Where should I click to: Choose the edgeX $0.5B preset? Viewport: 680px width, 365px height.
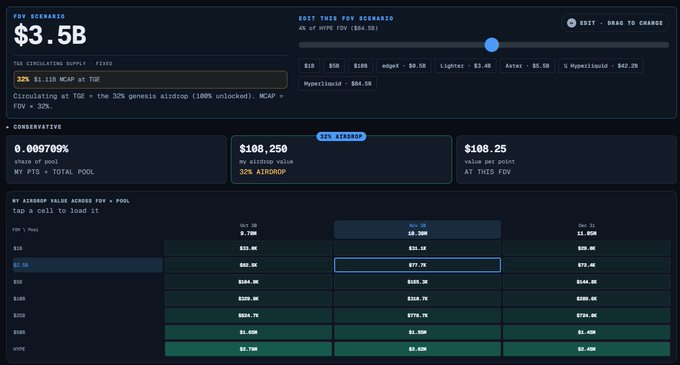click(x=404, y=66)
